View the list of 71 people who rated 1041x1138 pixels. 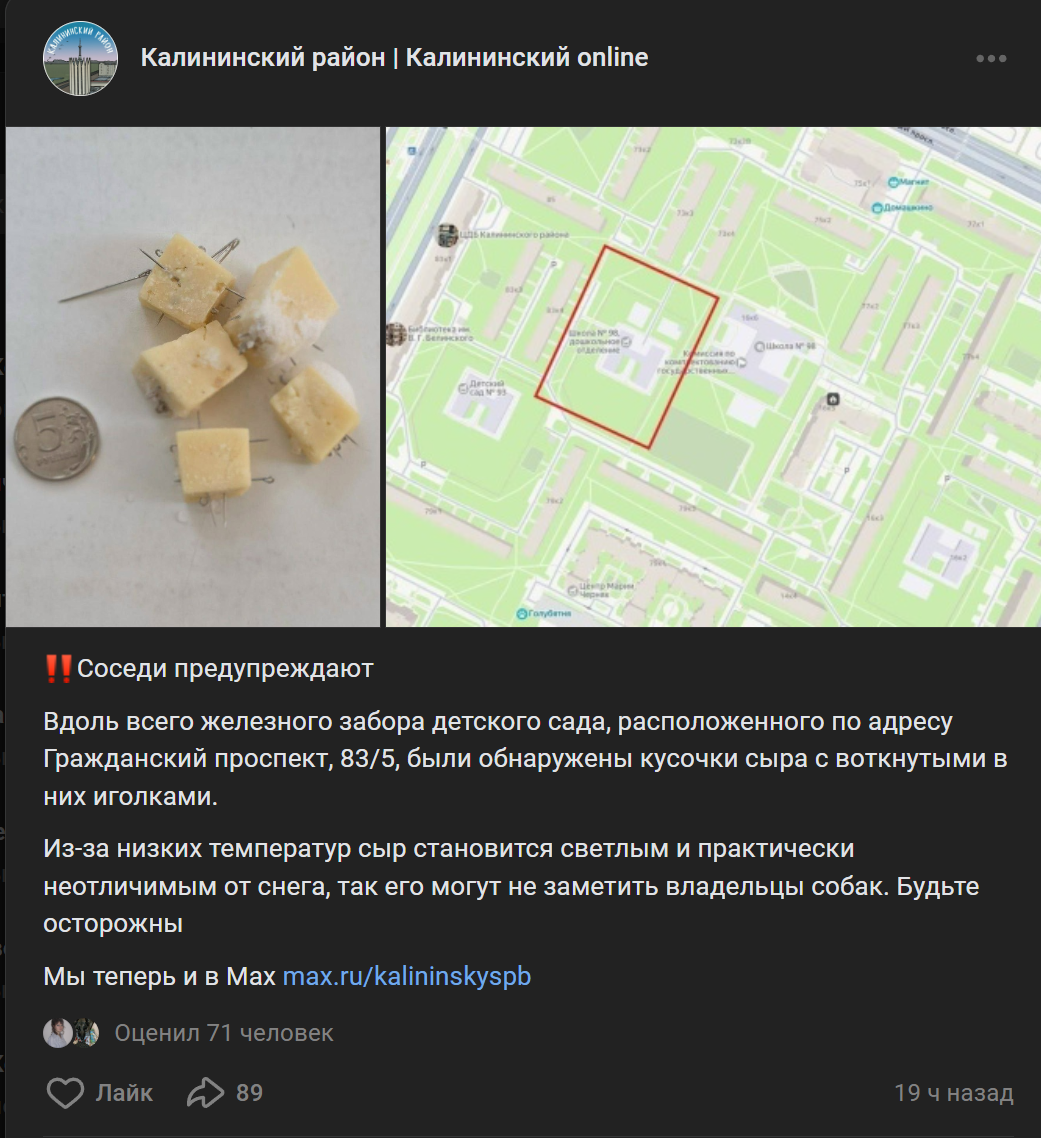click(x=224, y=1033)
